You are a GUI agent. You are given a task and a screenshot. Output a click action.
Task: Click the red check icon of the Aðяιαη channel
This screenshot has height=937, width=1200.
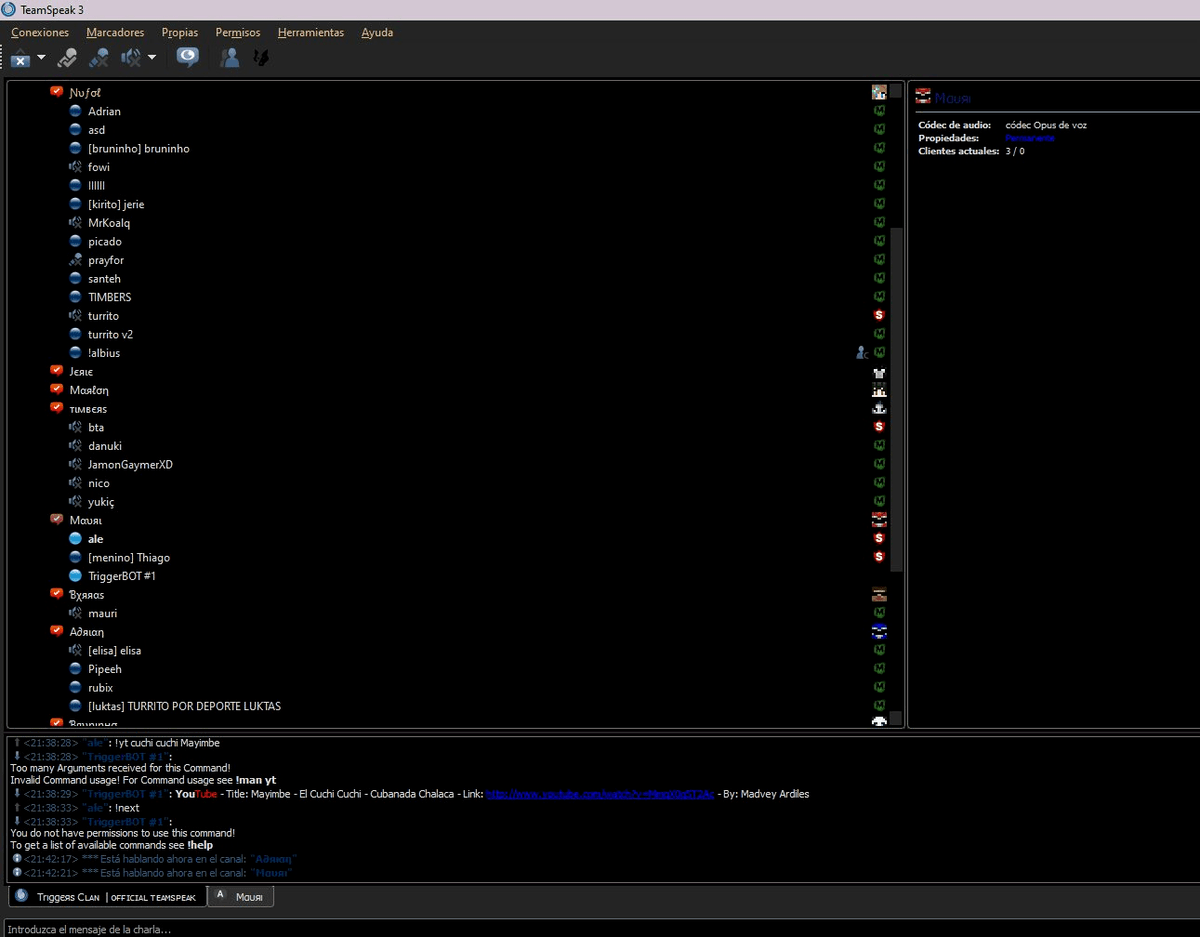(57, 631)
